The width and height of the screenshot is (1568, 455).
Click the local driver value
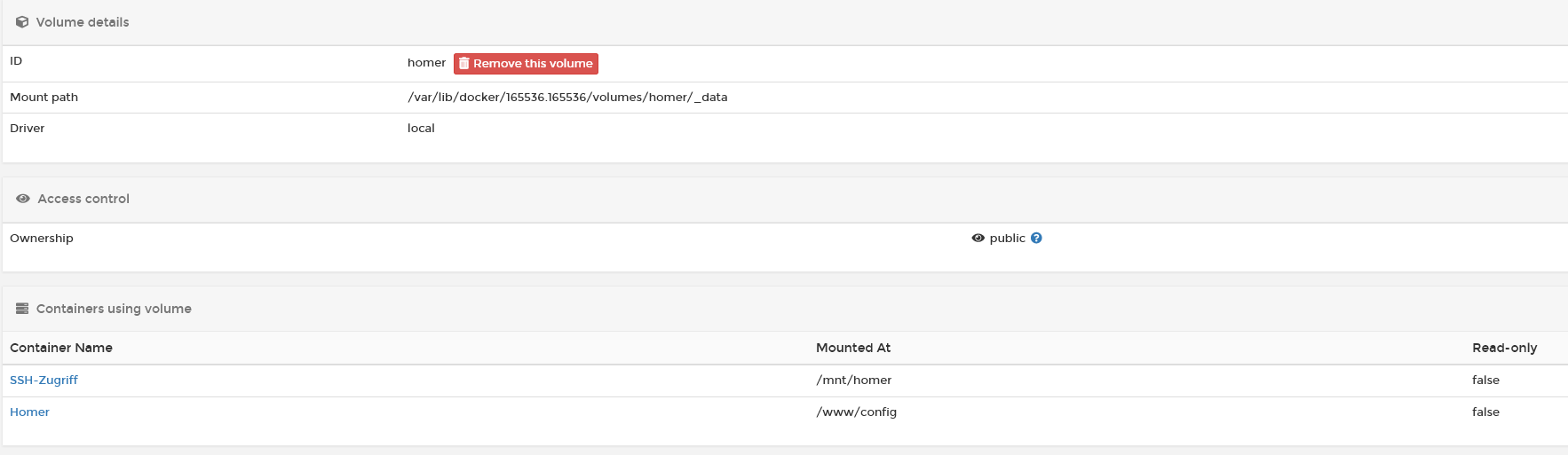click(421, 128)
